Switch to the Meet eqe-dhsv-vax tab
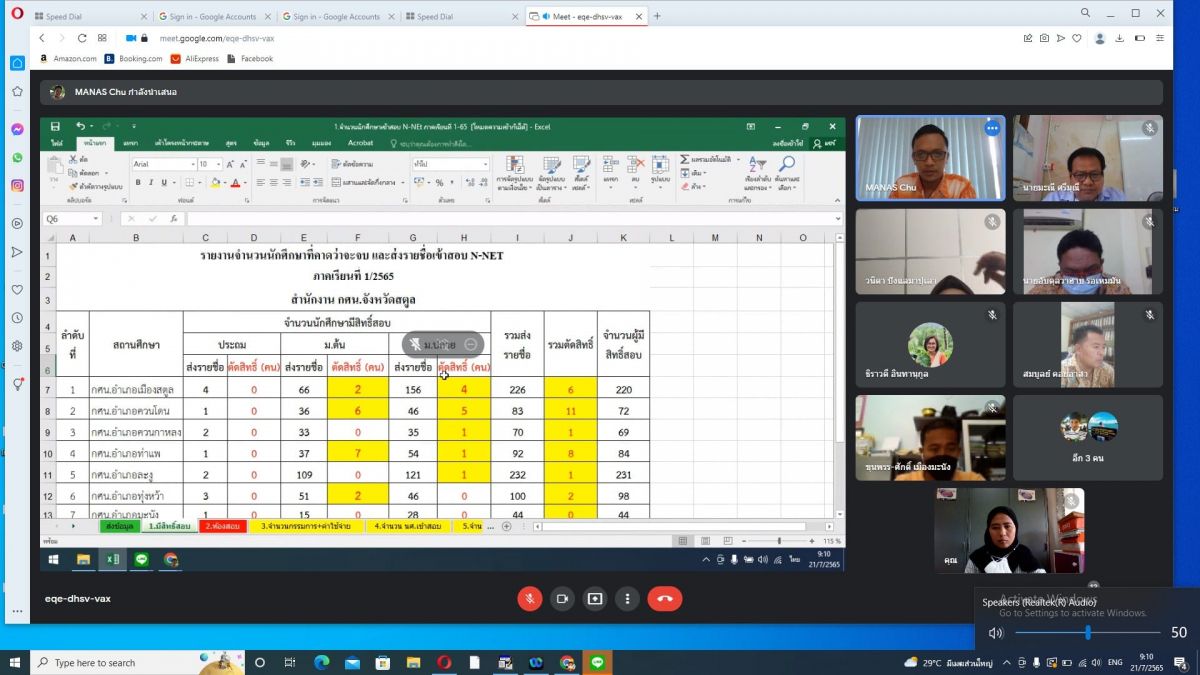The image size is (1200, 675). pyautogui.click(x=585, y=16)
